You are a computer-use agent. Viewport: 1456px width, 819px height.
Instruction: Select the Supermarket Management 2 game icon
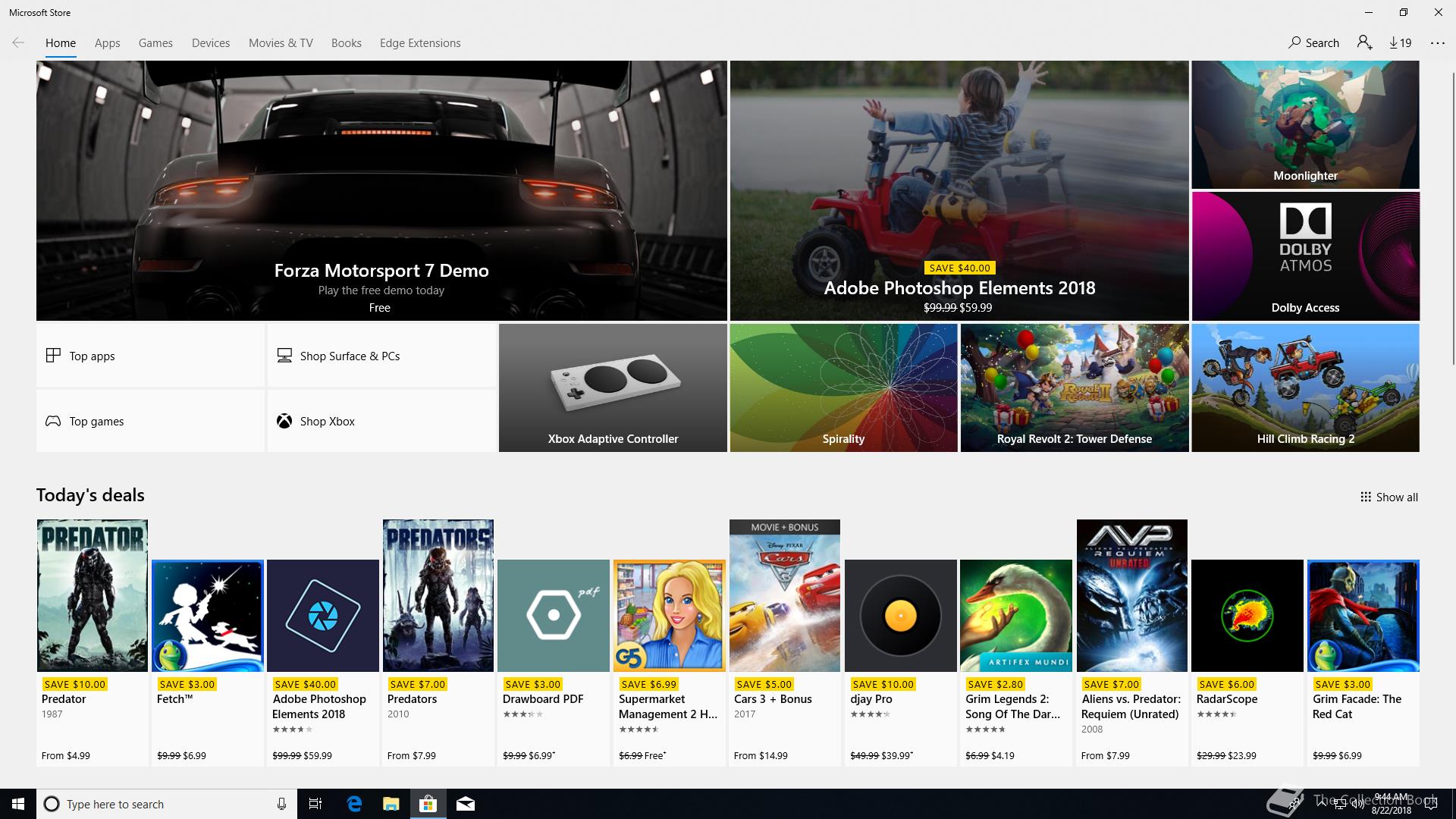click(x=670, y=616)
